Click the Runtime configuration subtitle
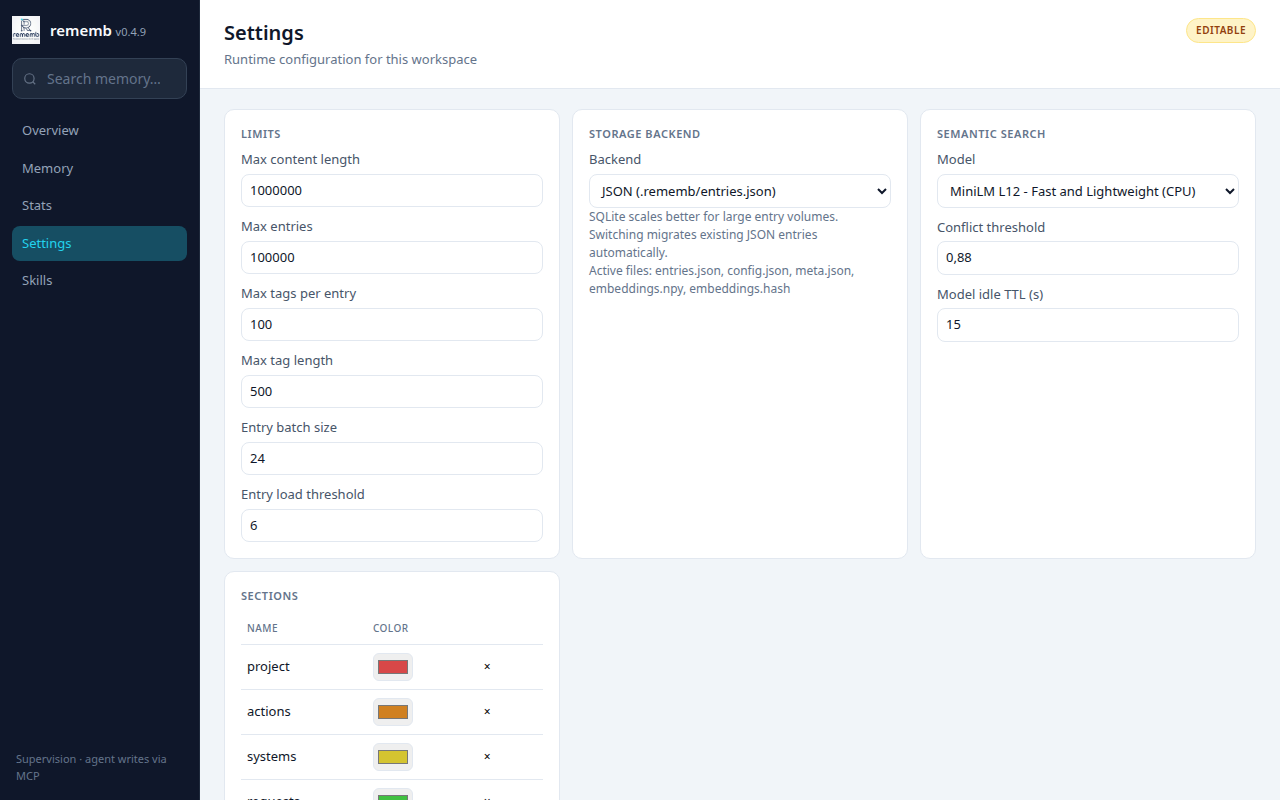The width and height of the screenshot is (1280, 800). coord(350,59)
